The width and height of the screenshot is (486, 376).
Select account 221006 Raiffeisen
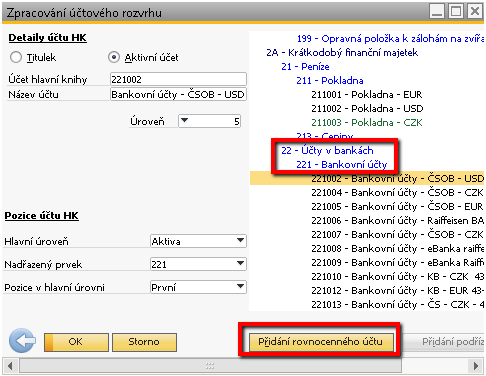click(x=397, y=221)
